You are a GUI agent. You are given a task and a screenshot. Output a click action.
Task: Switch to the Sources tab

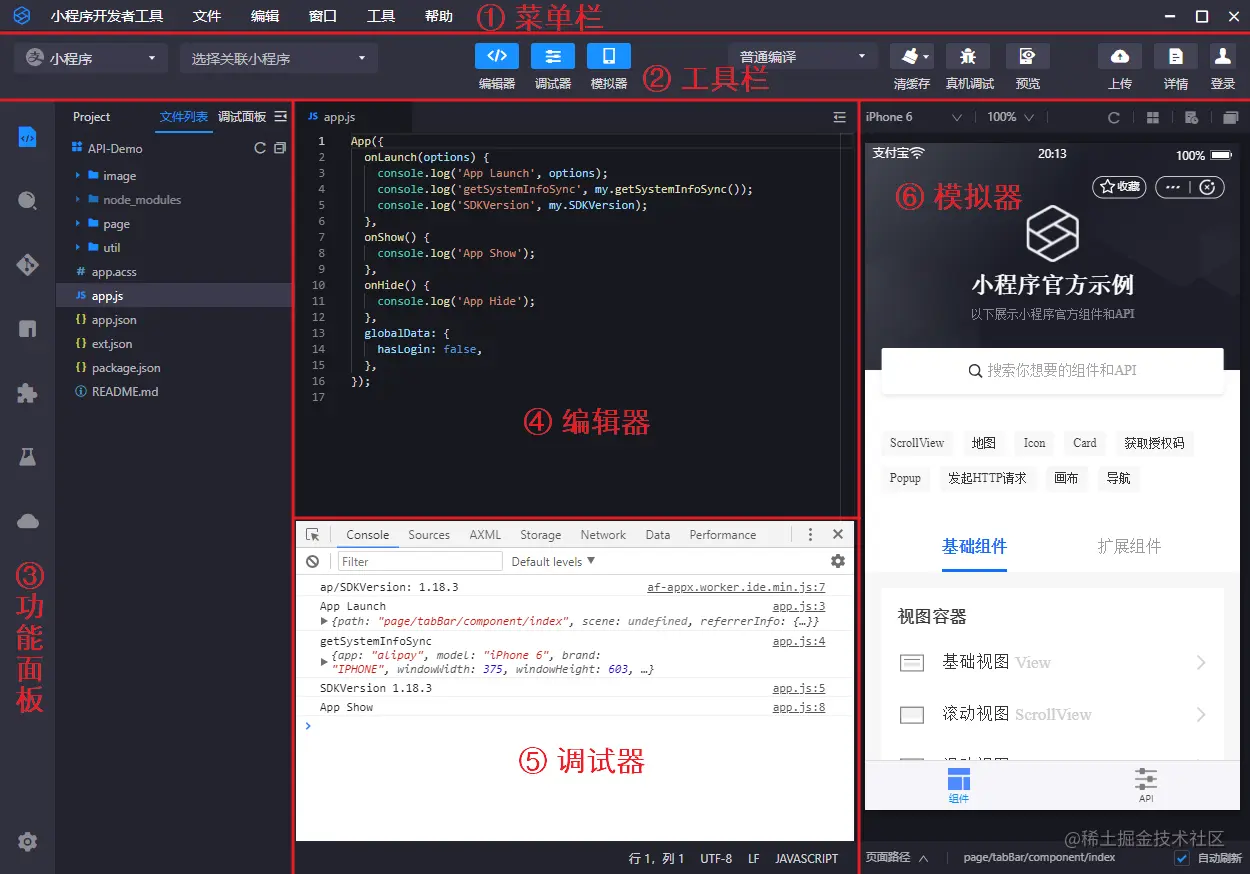click(x=429, y=535)
